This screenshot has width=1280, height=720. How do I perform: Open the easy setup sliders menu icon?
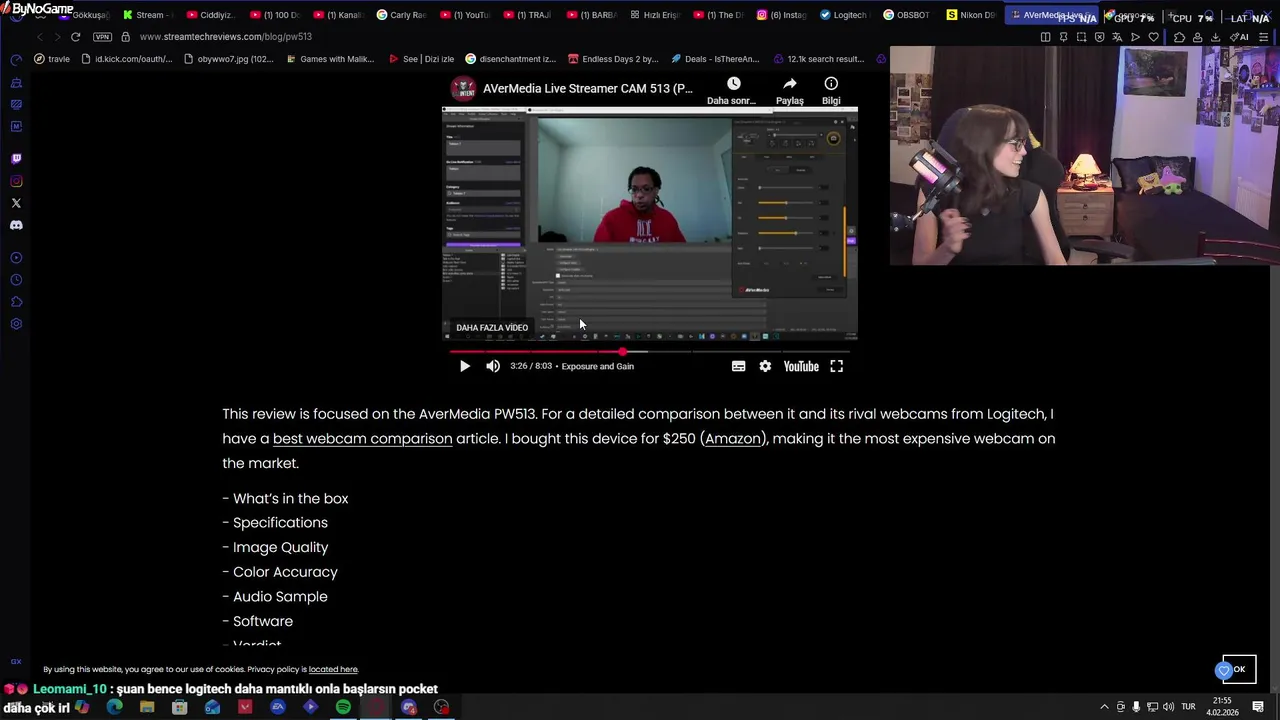click(1265, 37)
